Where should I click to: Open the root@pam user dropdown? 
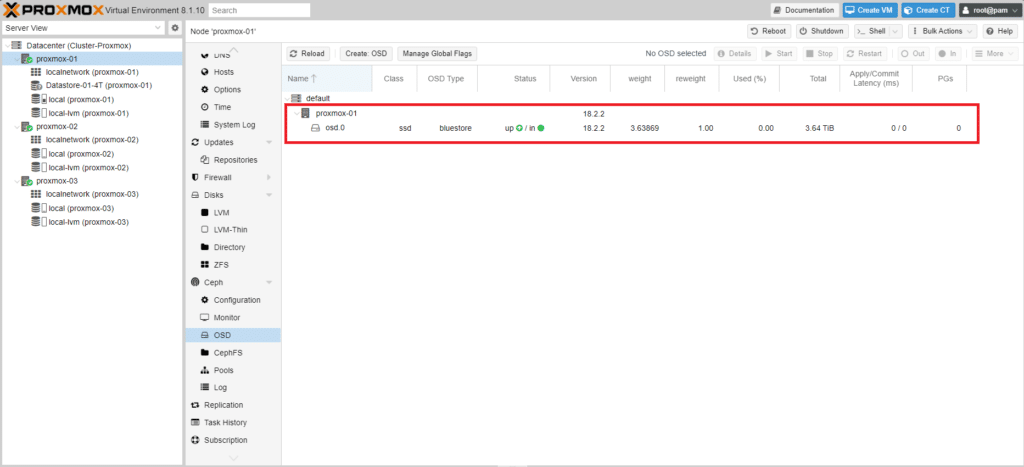coord(989,10)
